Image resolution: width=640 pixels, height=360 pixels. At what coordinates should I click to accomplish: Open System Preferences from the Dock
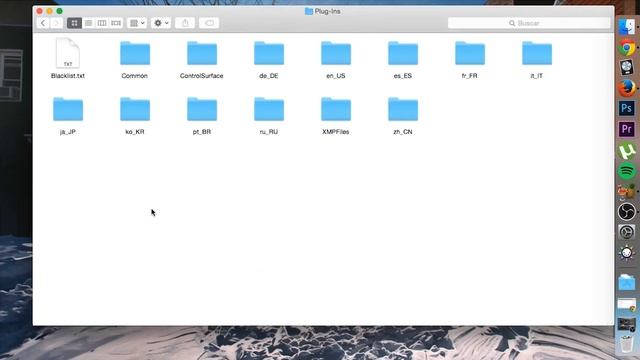coord(627,232)
